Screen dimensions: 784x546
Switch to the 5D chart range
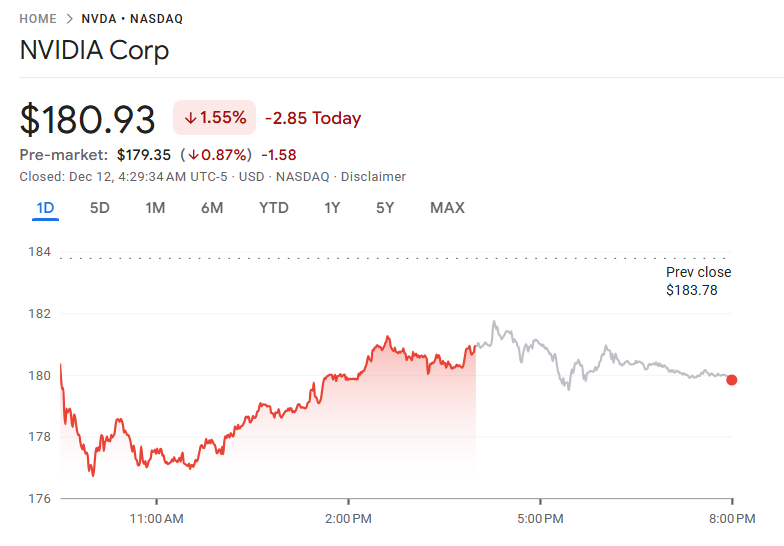100,208
